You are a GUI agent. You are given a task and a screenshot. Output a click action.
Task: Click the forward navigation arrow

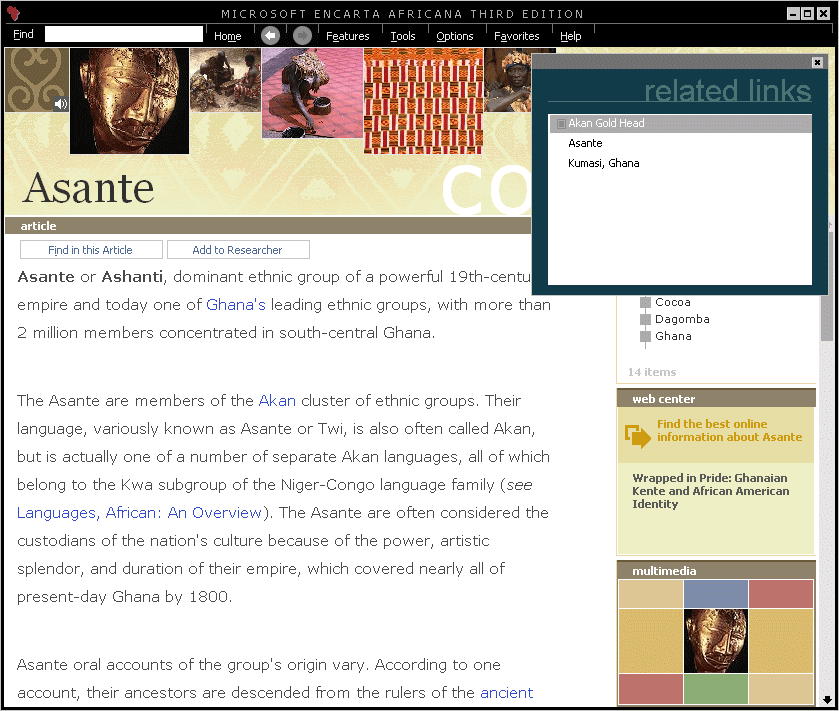point(302,36)
